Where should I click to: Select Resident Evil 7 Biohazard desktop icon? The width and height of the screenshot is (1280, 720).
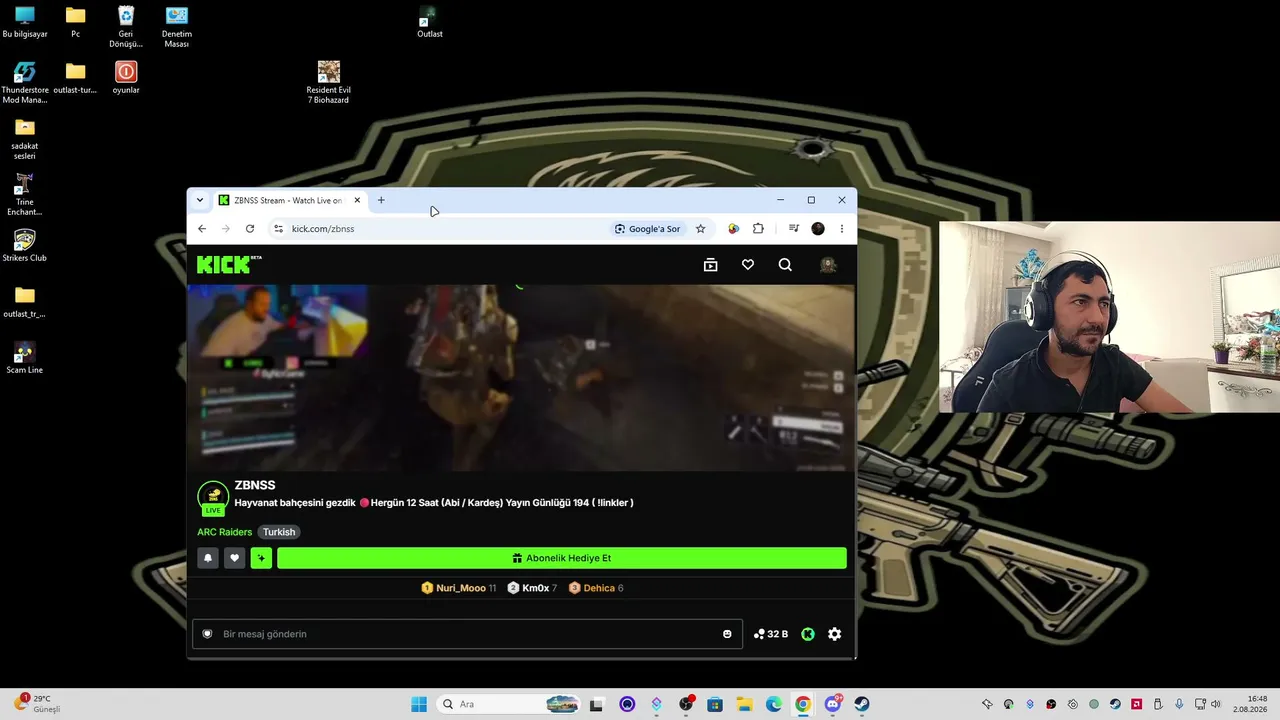[328, 82]
